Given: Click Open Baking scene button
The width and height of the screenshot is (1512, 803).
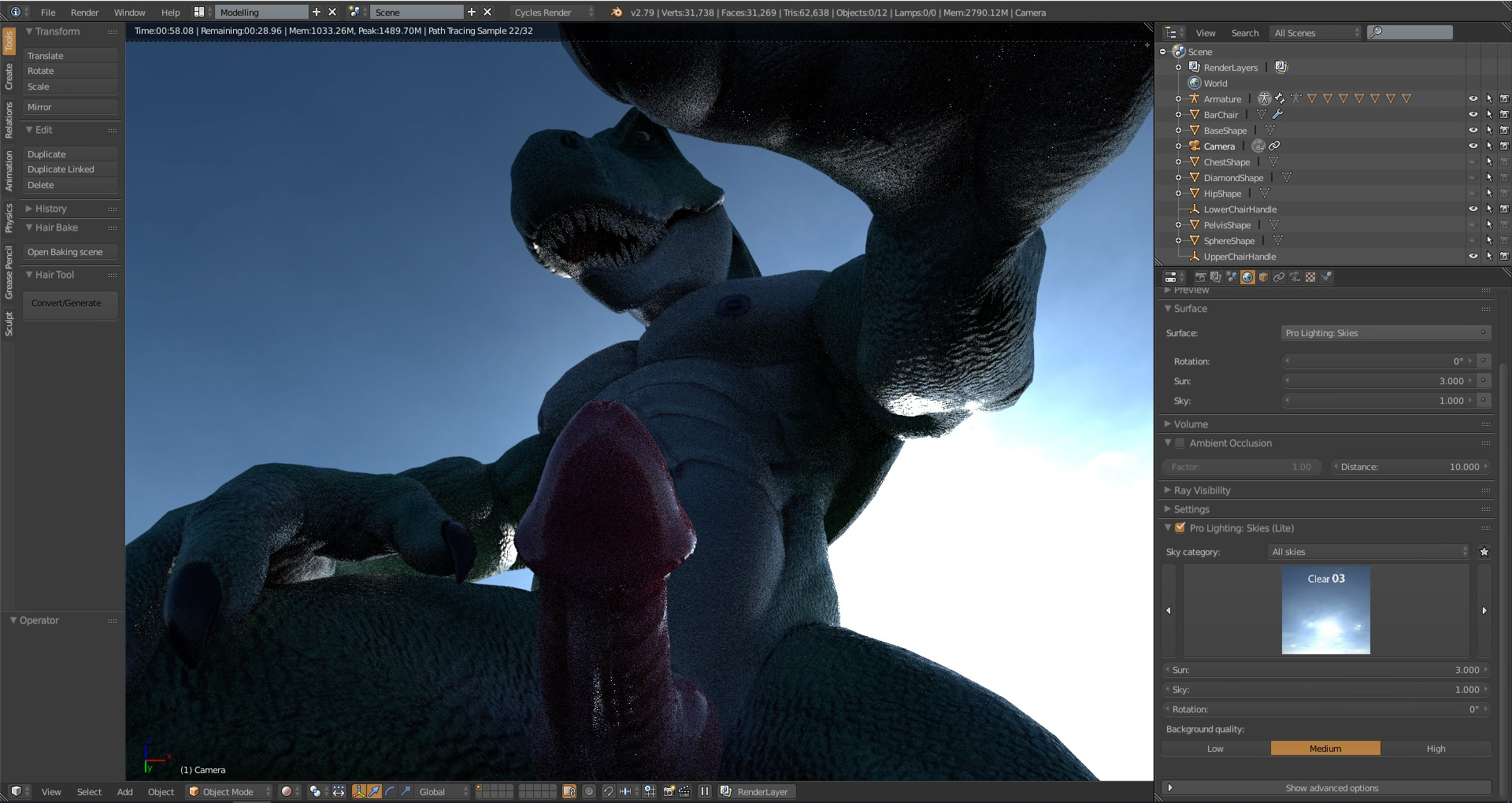Looking at the screenshot, I should 70,252.
